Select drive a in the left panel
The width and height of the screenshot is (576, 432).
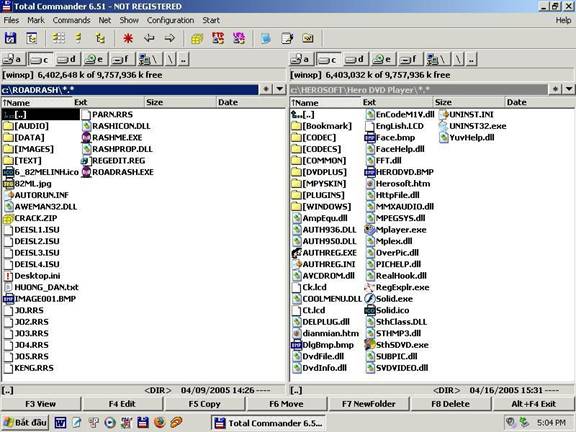pyautogui.click(x=13, y=59)
